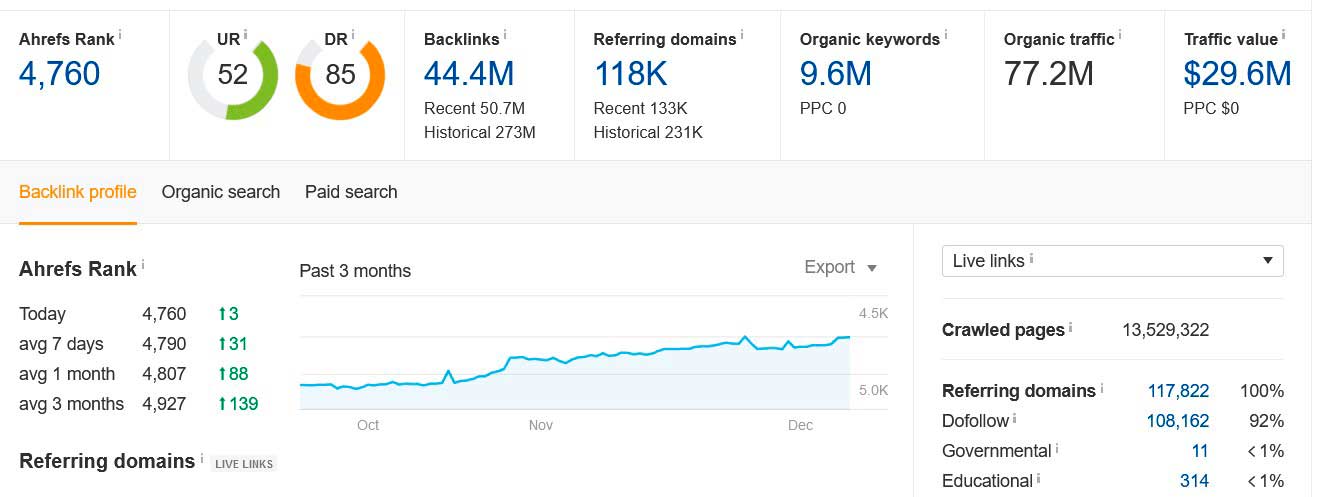This screenshot has width=1327, height=497.
Task: Click the Recent 50.7M backlinks text
Action: coord(474,108)
